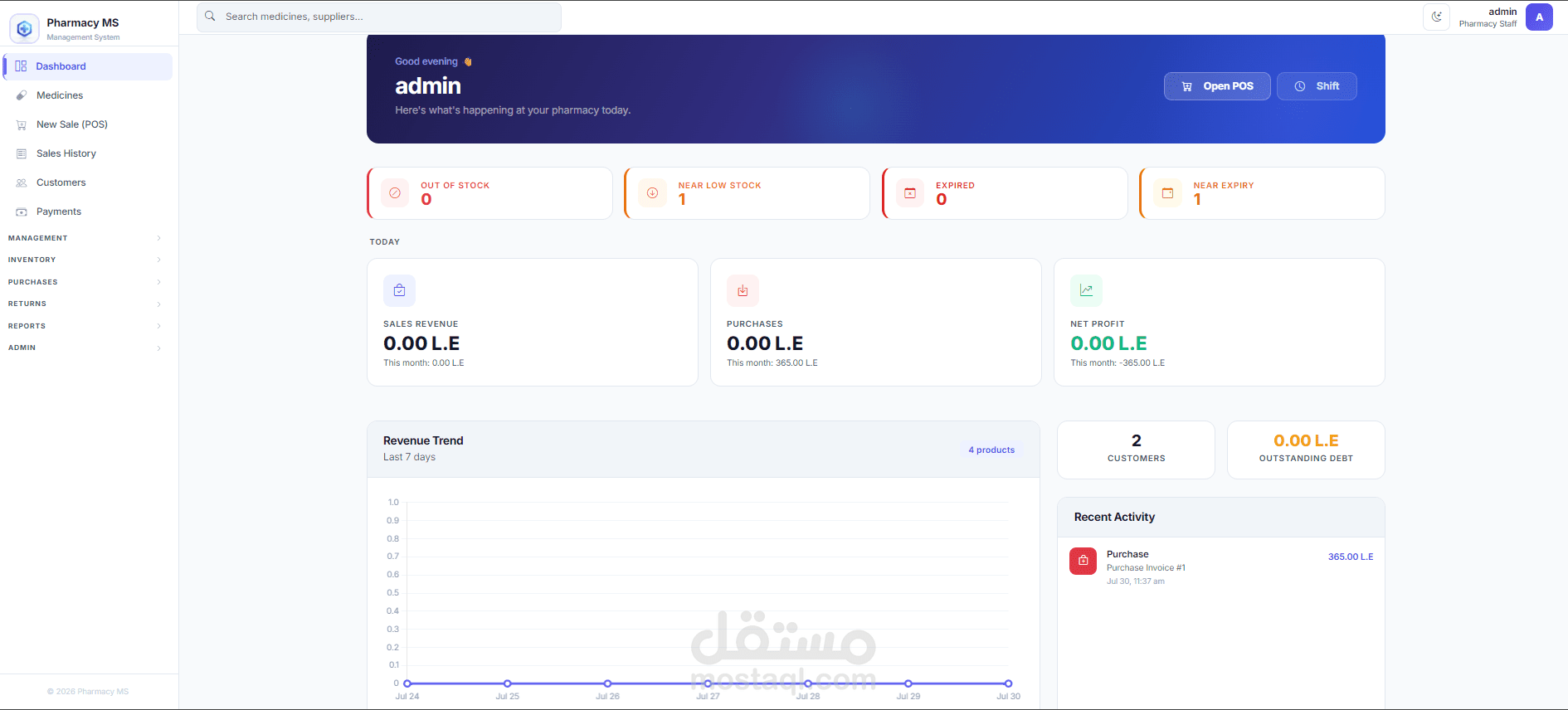Click the Jul 24 chart data point
1568x710 pixels.
[407, 683]
